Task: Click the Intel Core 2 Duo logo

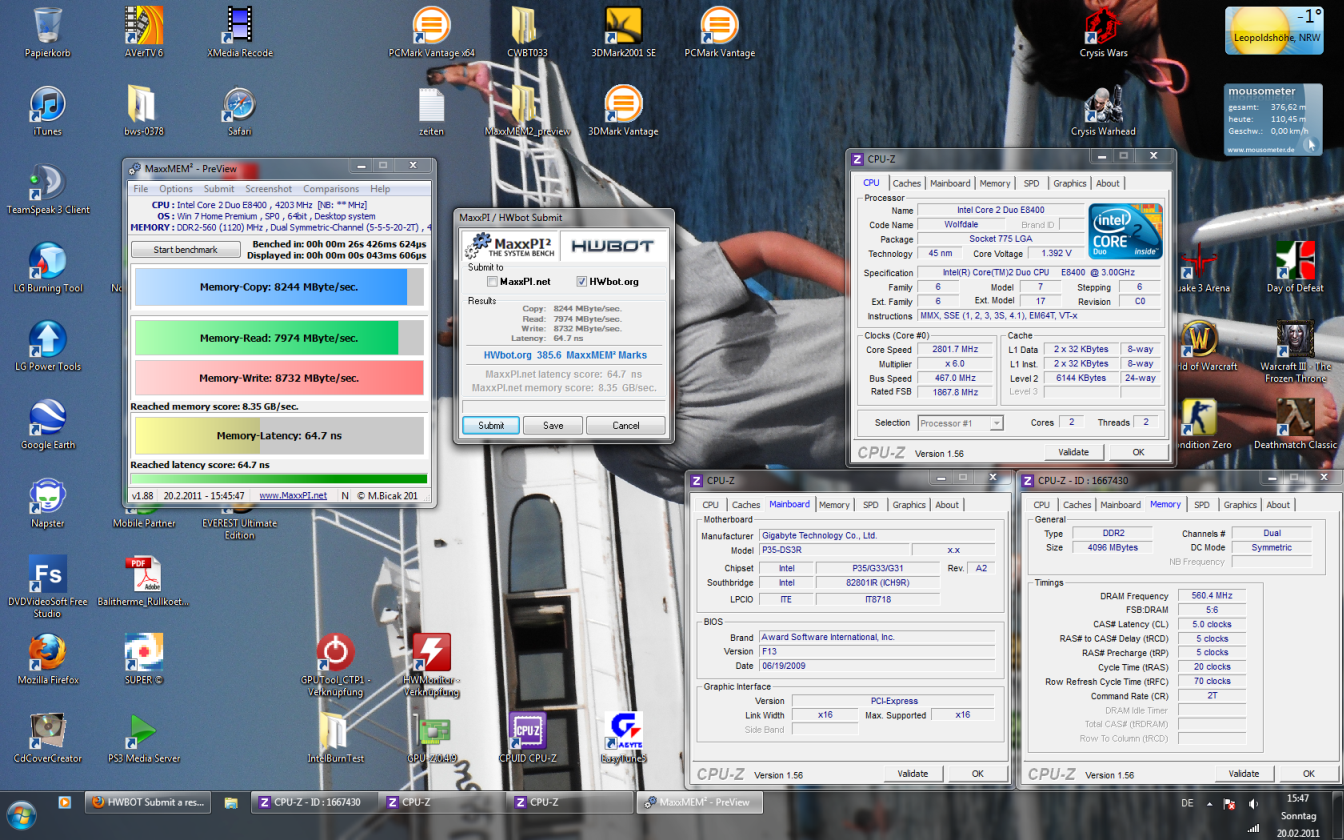Action: click(1125, 231)
